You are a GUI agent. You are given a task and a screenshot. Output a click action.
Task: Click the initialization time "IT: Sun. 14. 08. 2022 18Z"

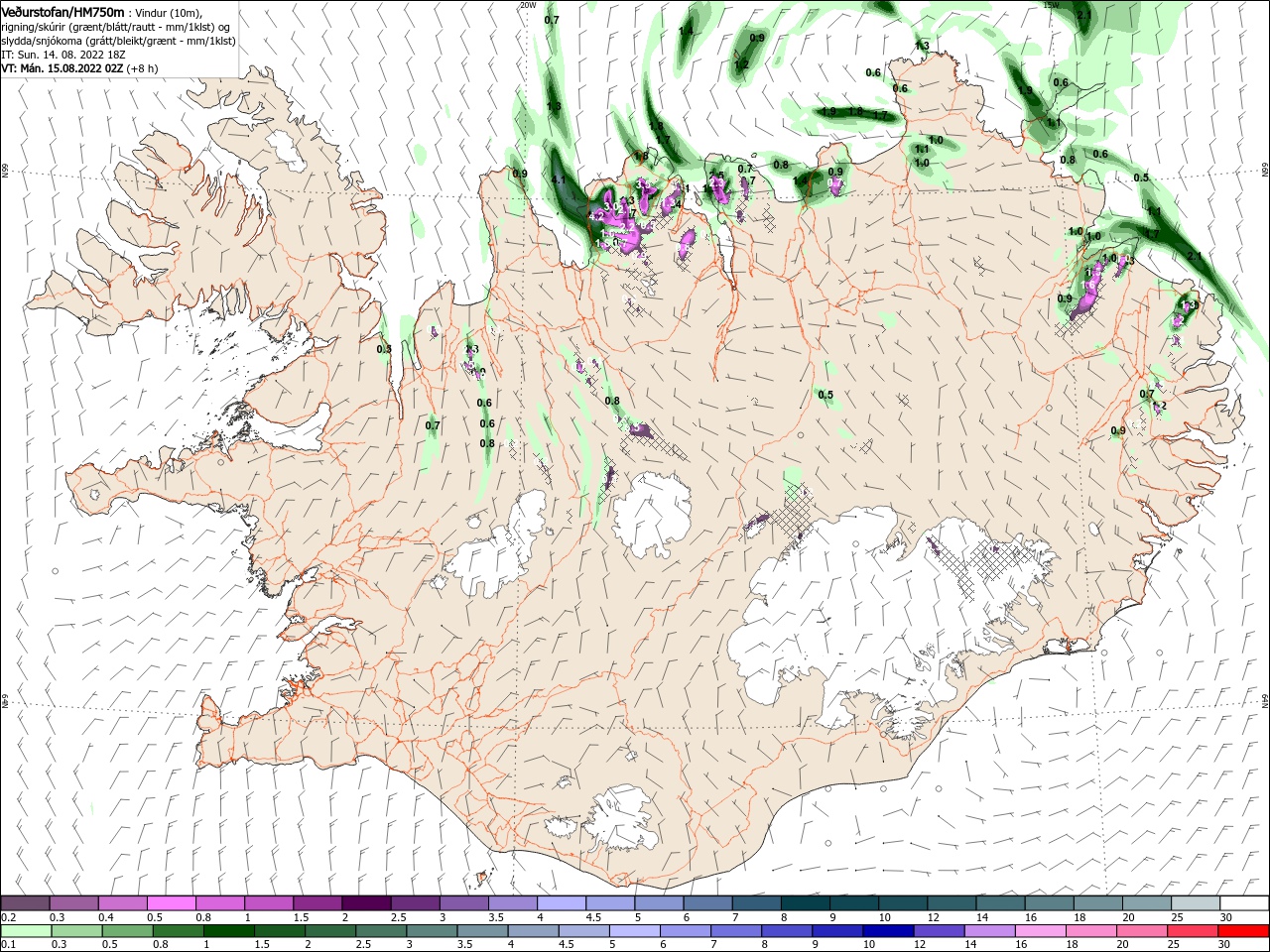[x=63, y=55]
